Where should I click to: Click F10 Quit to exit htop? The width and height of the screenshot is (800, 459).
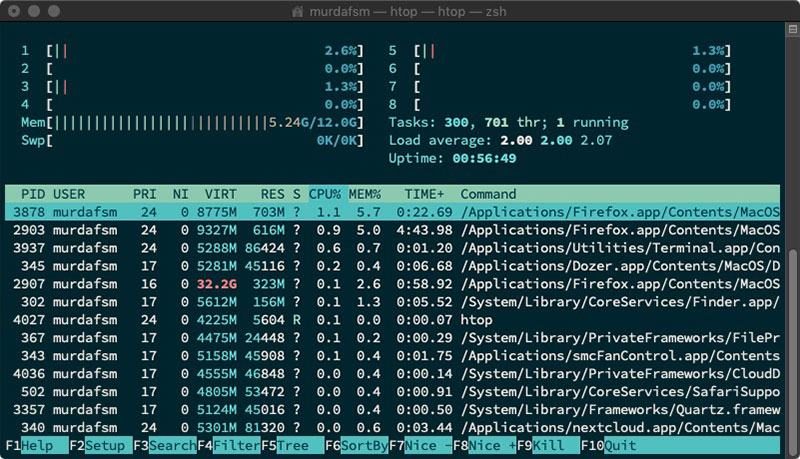[619, 446]
